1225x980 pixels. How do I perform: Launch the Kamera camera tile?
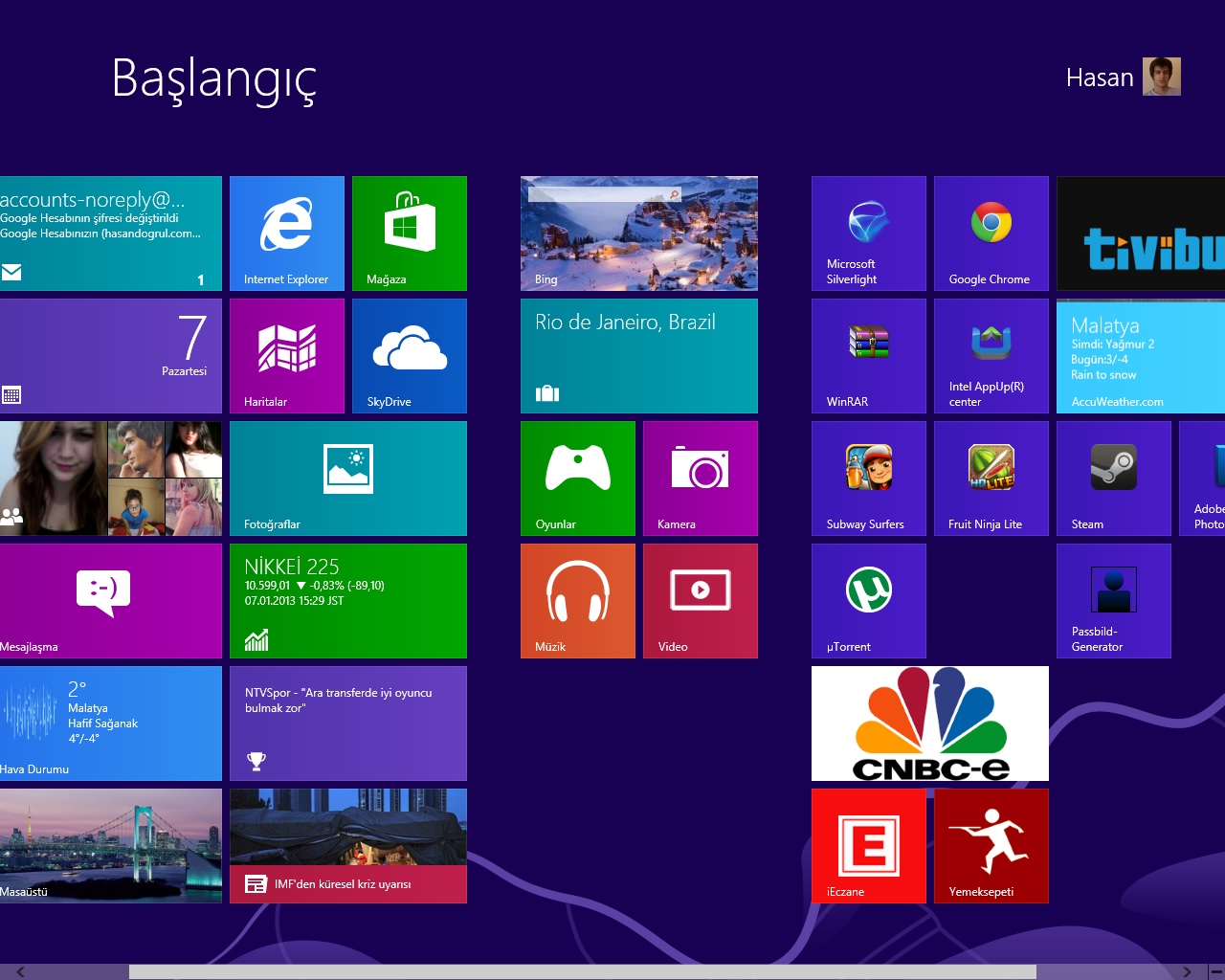click(701, 479)
